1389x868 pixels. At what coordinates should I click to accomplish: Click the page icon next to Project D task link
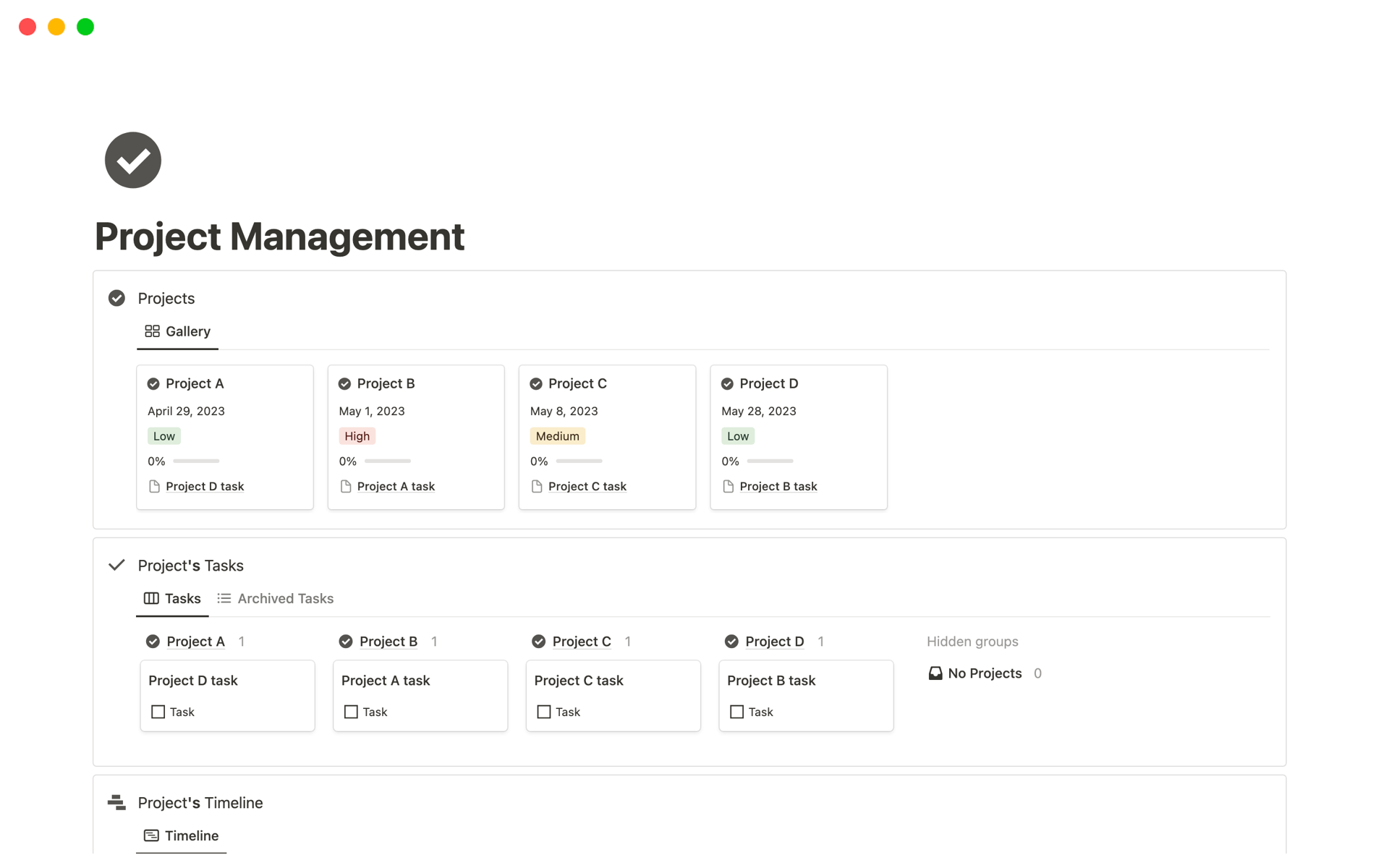pos(154,486)
